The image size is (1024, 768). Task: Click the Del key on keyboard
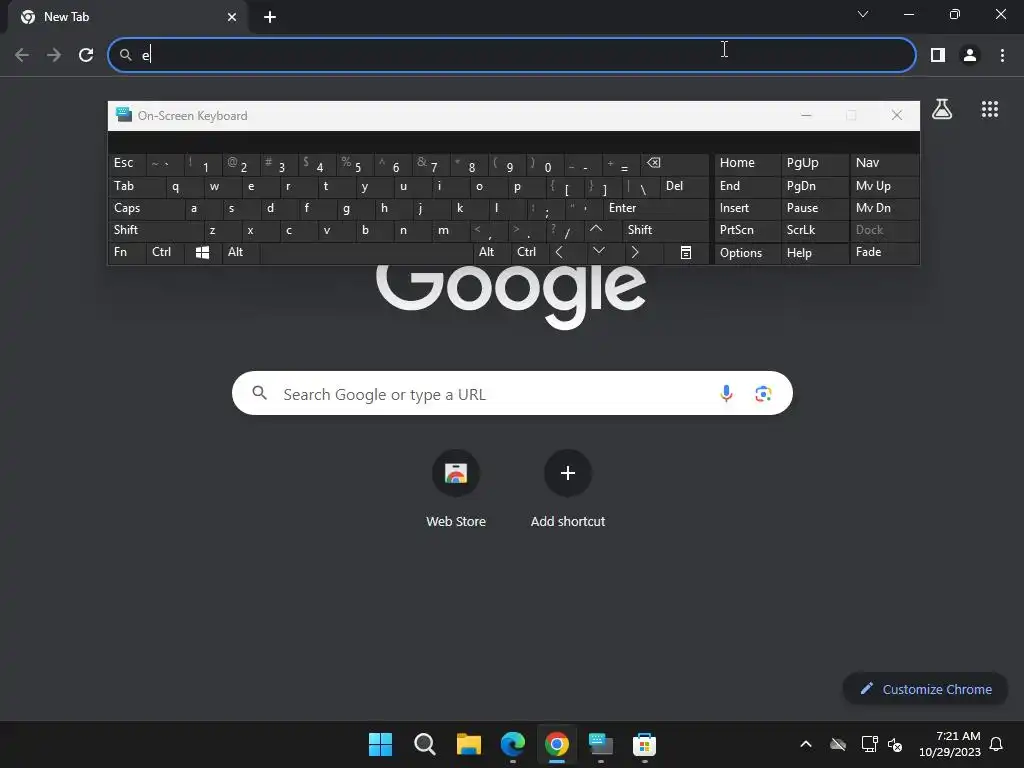pyautogui.click(x=684, y=186)
